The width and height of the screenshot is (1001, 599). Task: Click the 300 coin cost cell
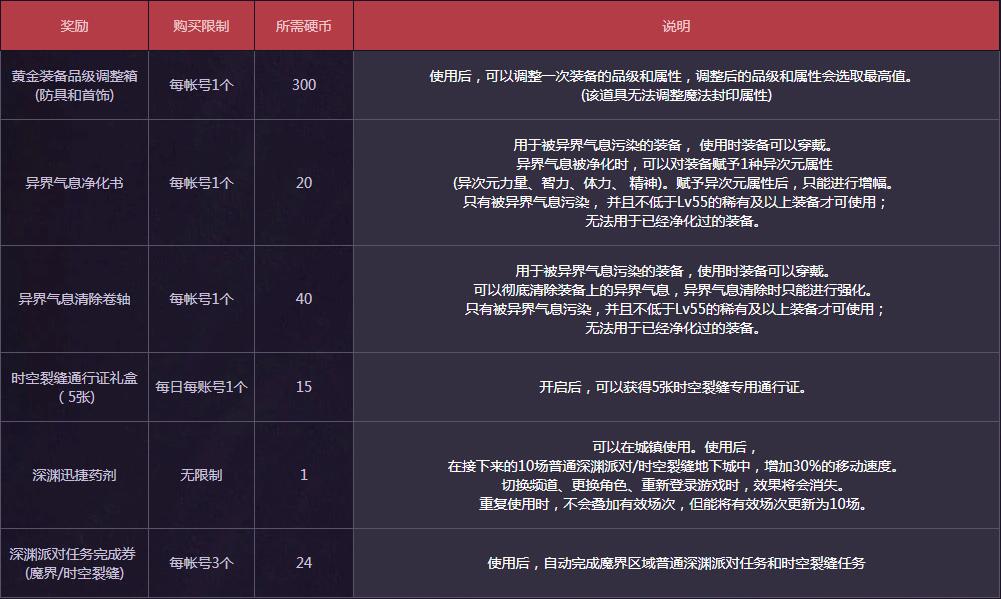pyautogui.click(x=303, y=85)
